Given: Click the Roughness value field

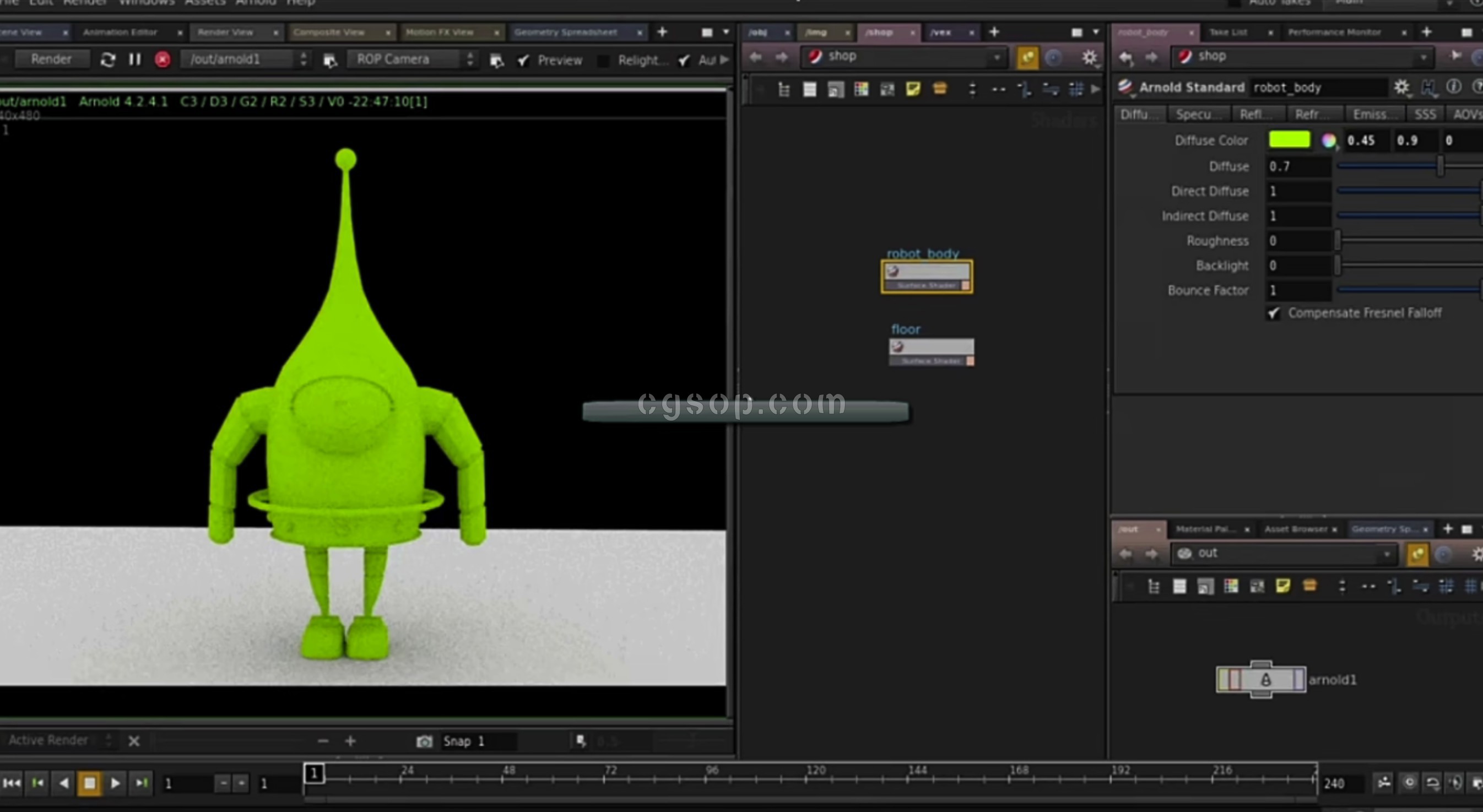Looking at the screenshot, I should pyautogui.click(x=1298, y=241).
